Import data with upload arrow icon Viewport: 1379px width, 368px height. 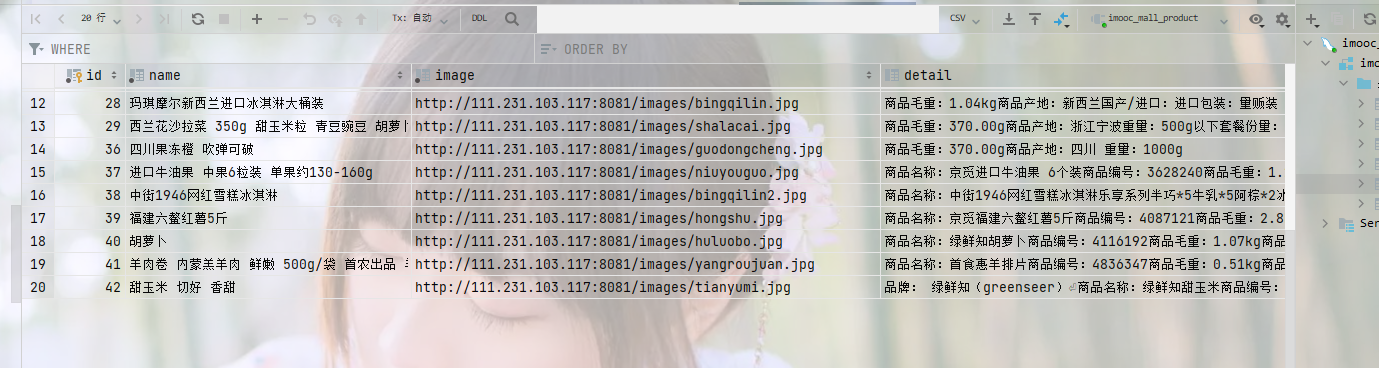pyautogui.click(x=1035, y=19)
